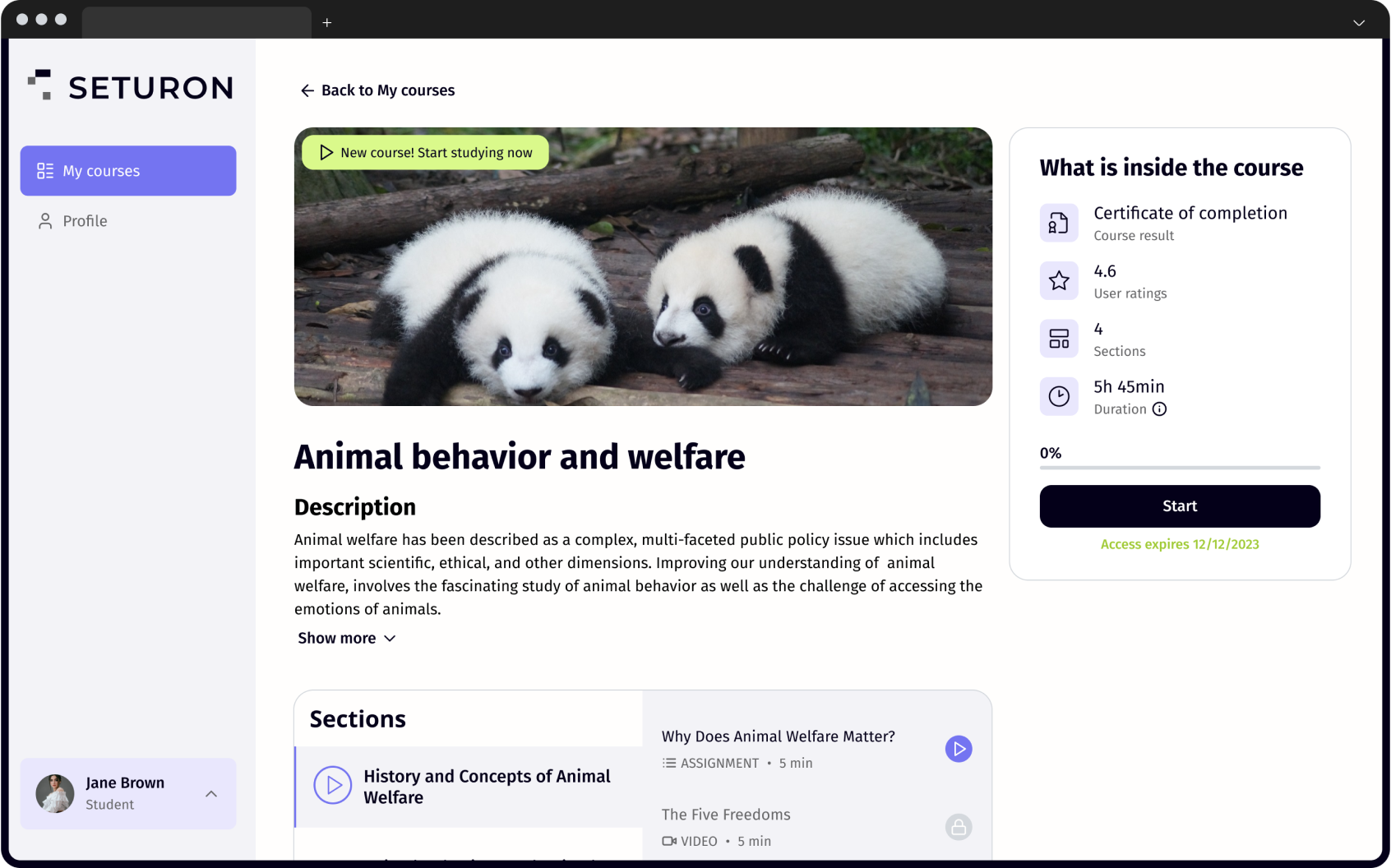Image resolution: width=1391 pixels, height=868 pixels.
Task: Click the 0% course progress bar
Action: tap(1179, 469)
